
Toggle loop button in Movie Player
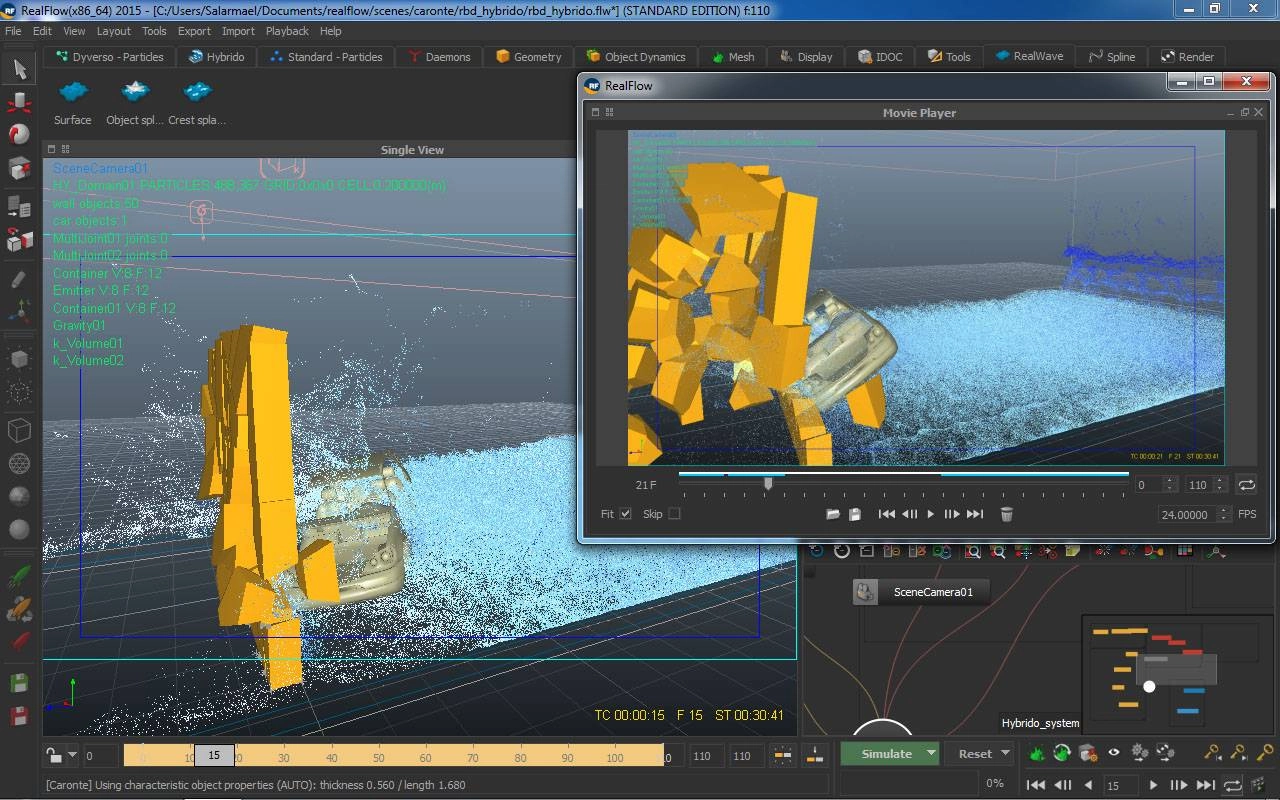pyautogui.click(x=1246, y=485)
